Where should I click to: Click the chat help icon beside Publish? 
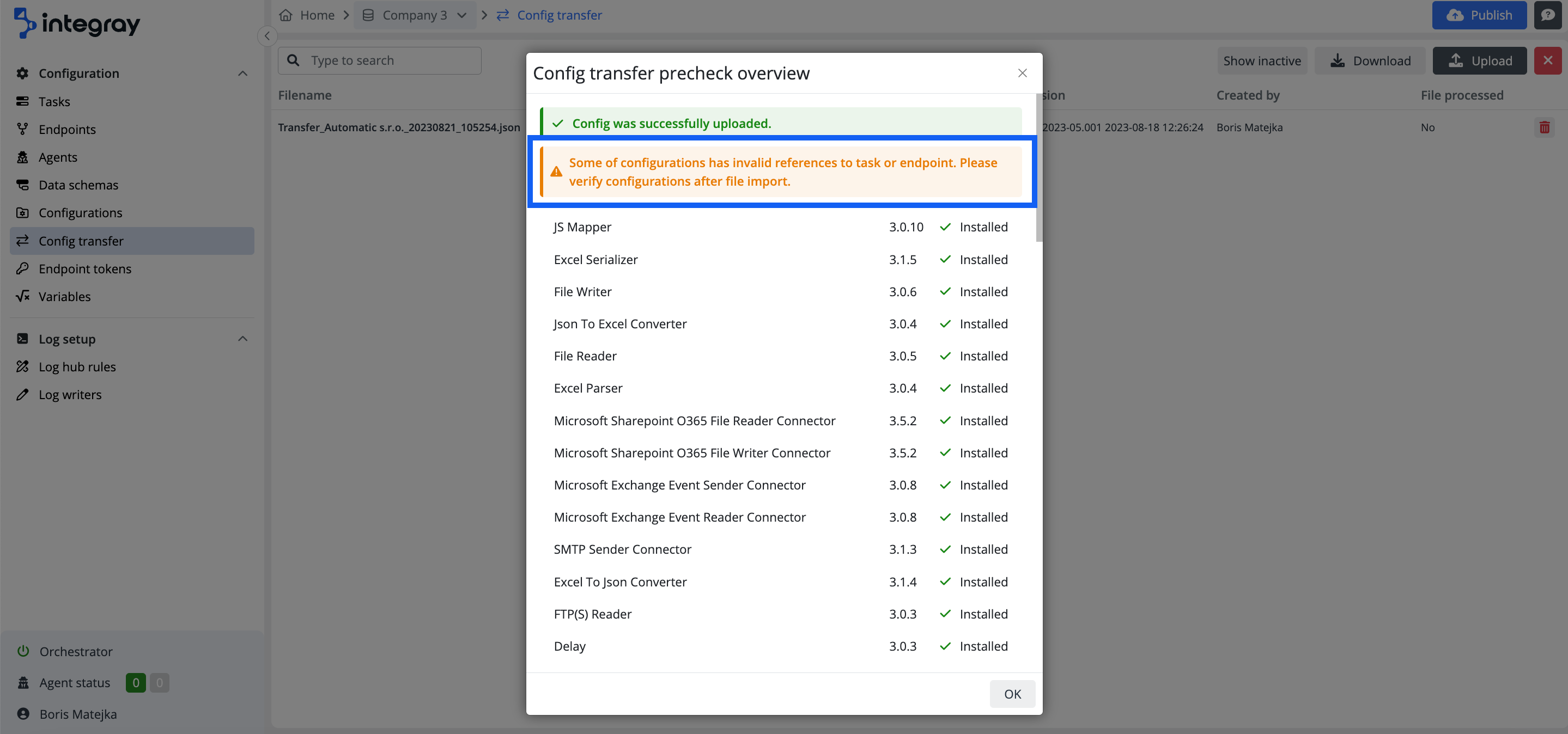click(1548, 15)
